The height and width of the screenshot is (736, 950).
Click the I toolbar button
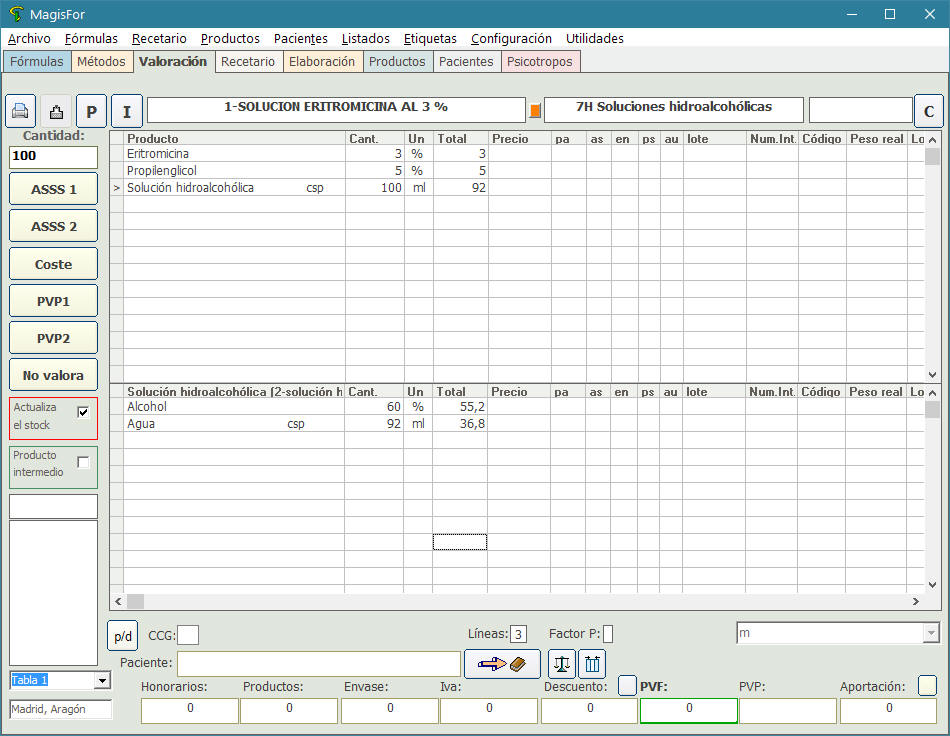click(127, 111)
